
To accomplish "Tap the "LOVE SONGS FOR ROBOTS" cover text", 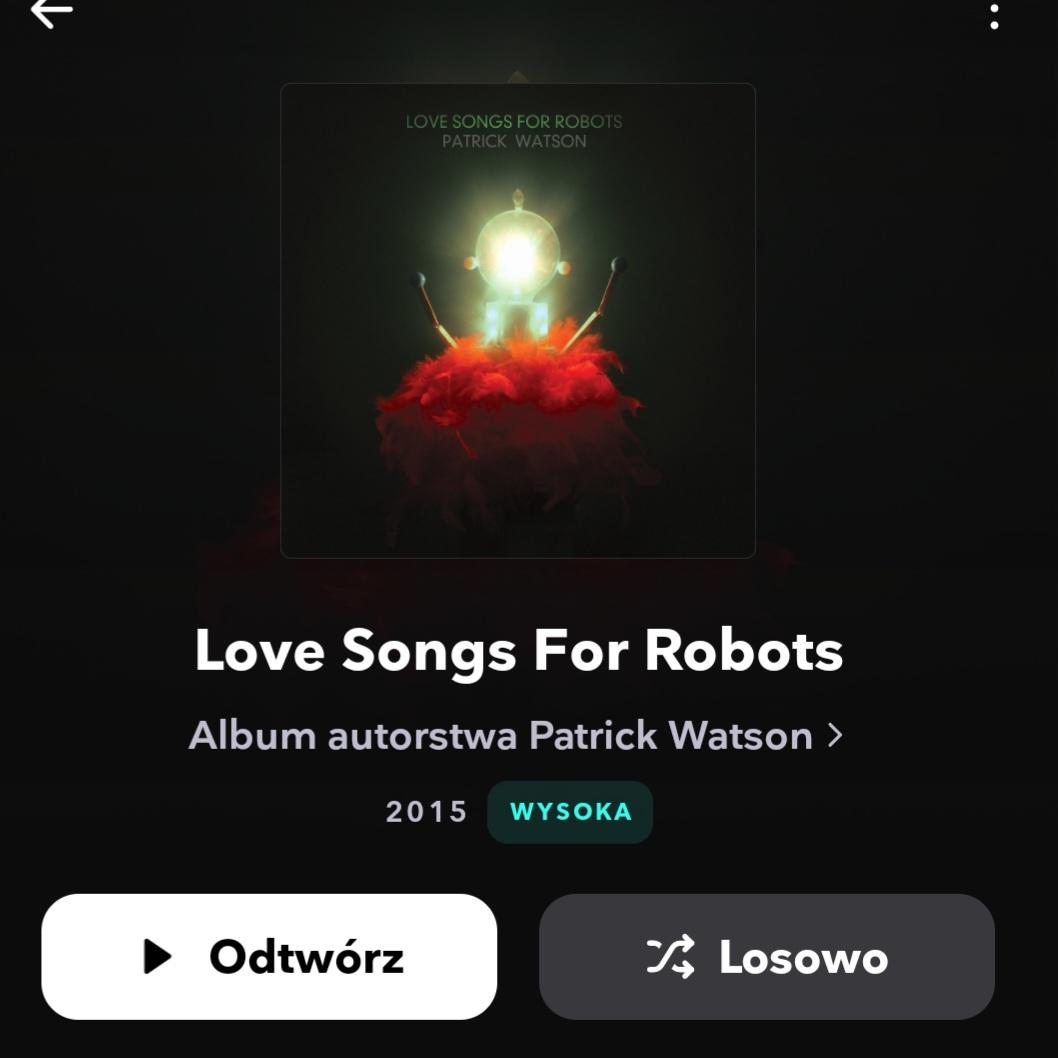I will point(514,121).
